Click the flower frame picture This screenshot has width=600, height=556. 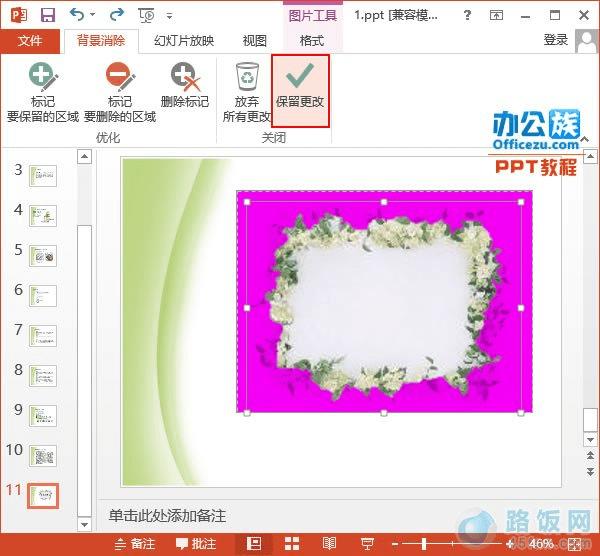click(x=384, y=302)
